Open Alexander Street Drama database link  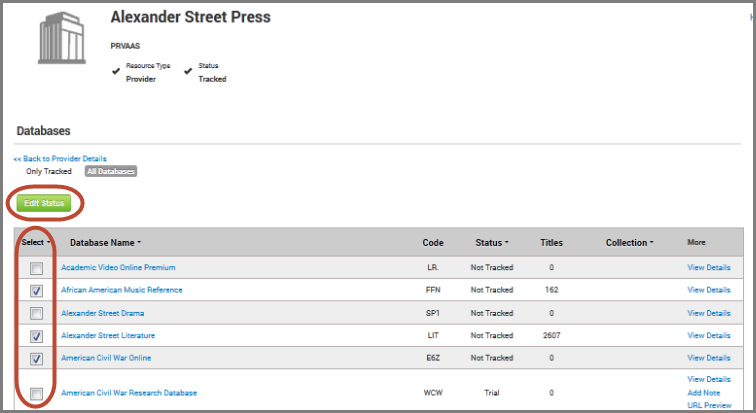pos(102,313)
